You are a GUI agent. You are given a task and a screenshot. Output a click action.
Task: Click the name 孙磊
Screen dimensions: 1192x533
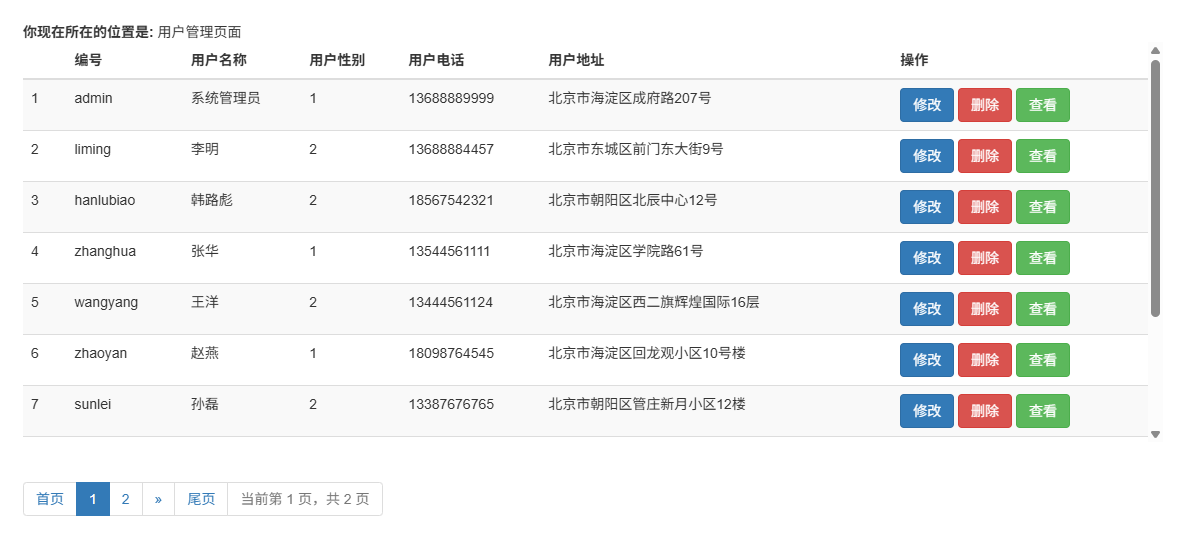point(204,404)
